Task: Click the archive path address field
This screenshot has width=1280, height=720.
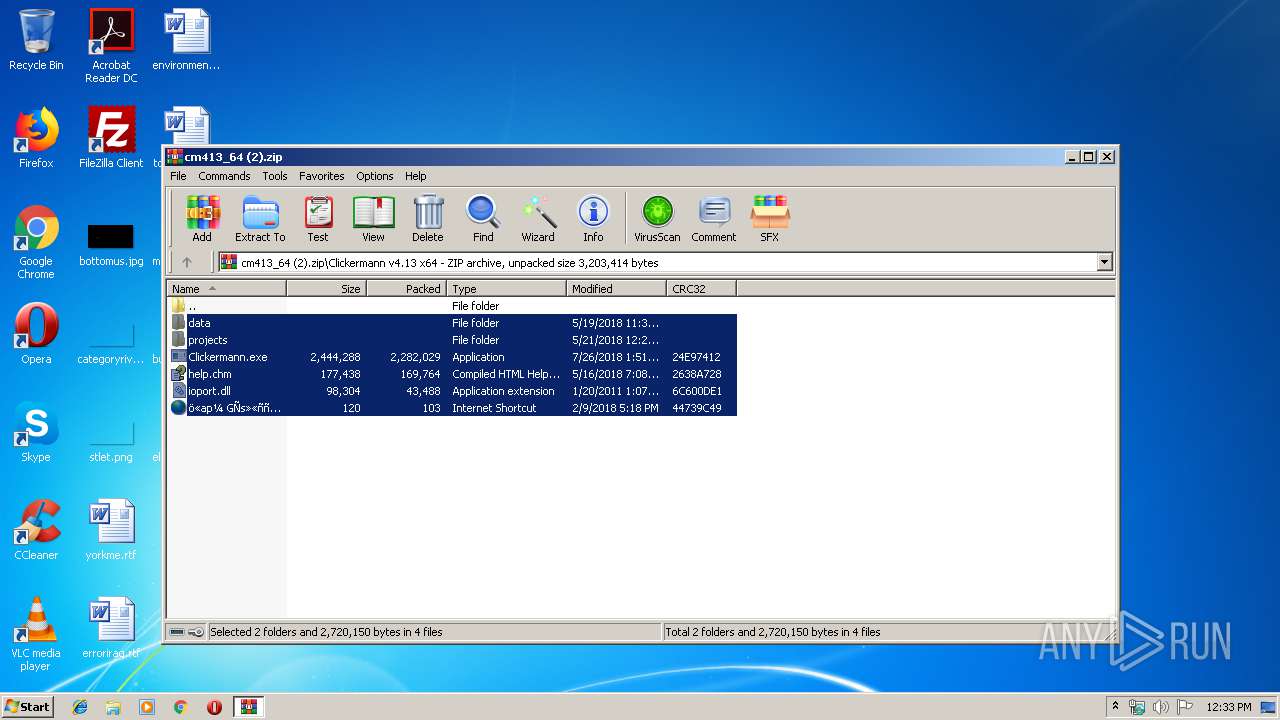Action: 657,262
